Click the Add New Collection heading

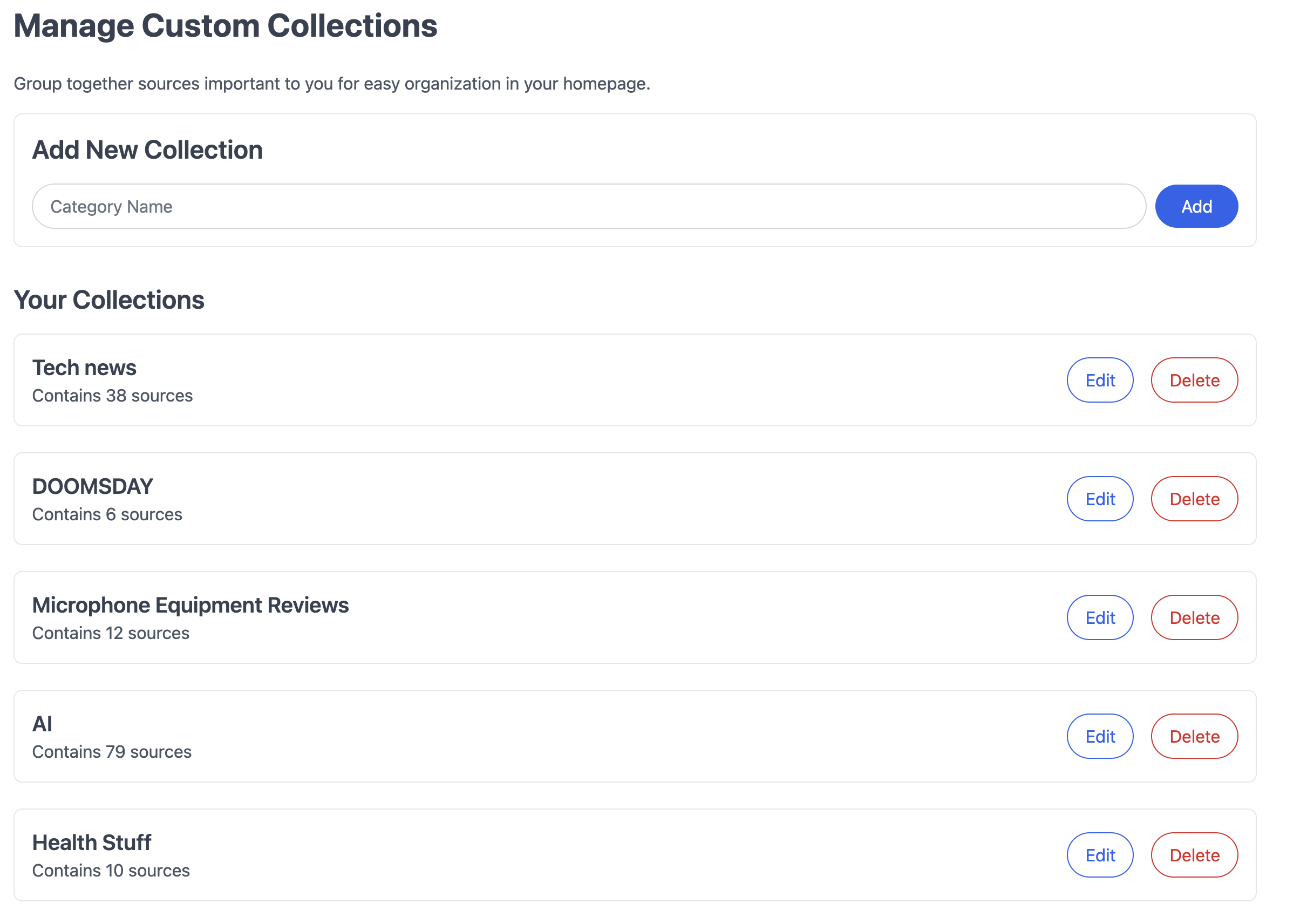[x=147, y=150]
